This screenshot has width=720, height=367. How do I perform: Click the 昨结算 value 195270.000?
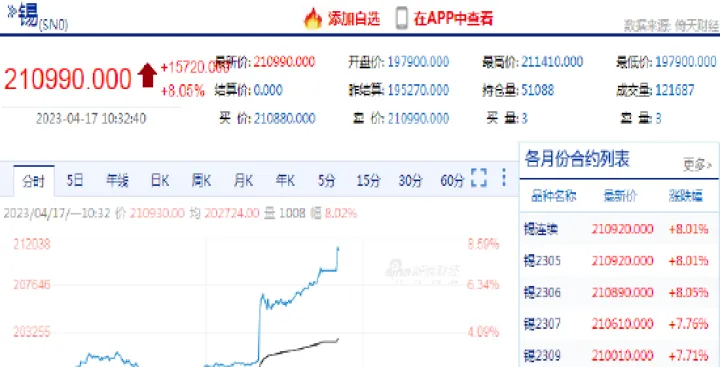pyautogui.click(x=418, y=90)
